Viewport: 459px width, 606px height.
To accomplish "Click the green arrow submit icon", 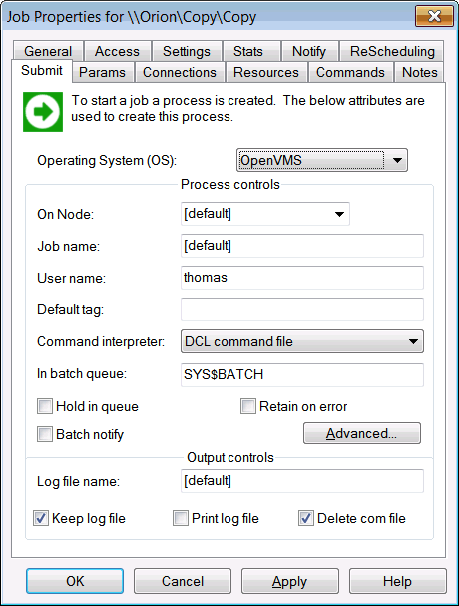I will (x=43, y=112).
